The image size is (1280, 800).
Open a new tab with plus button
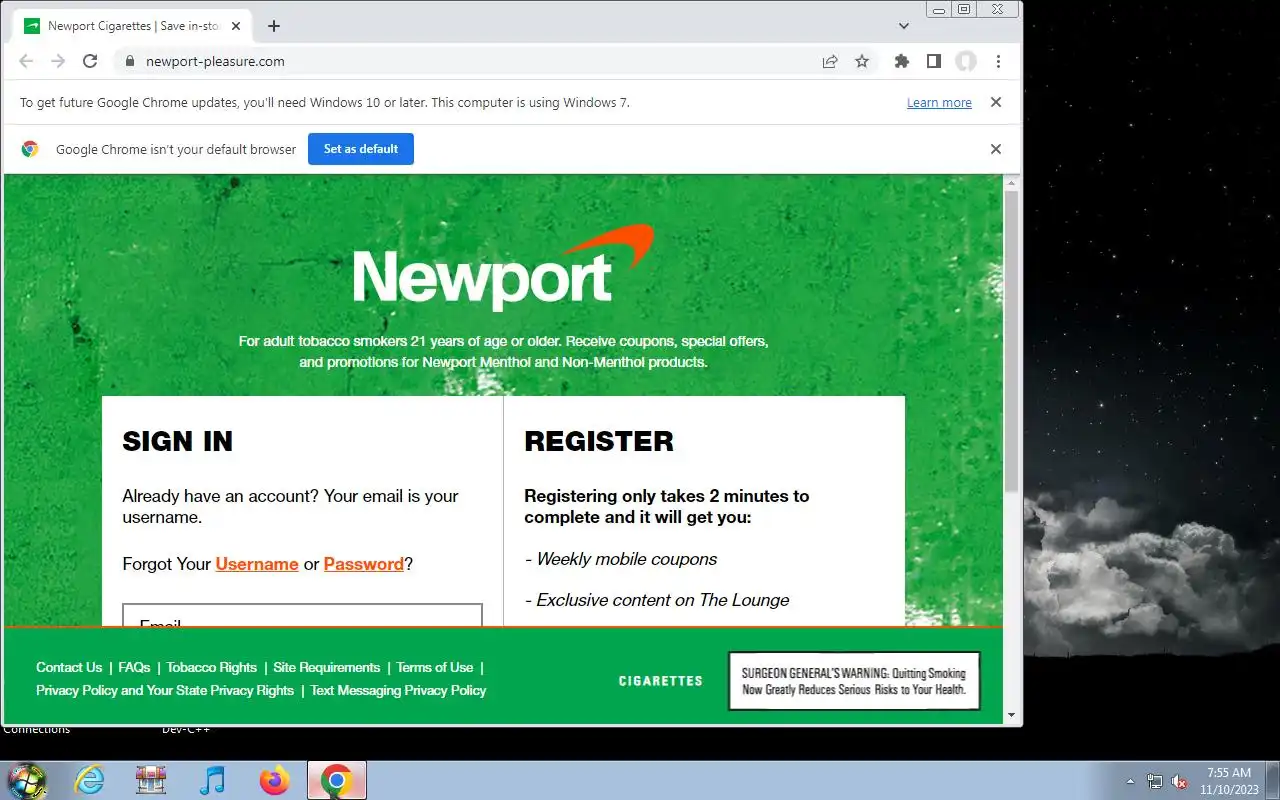point(274,26)
